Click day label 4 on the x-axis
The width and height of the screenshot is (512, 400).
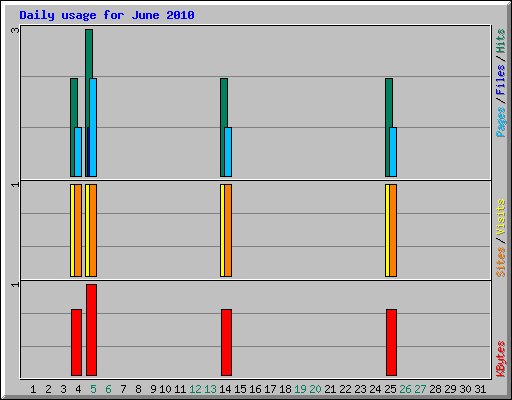tap(78, 389)
